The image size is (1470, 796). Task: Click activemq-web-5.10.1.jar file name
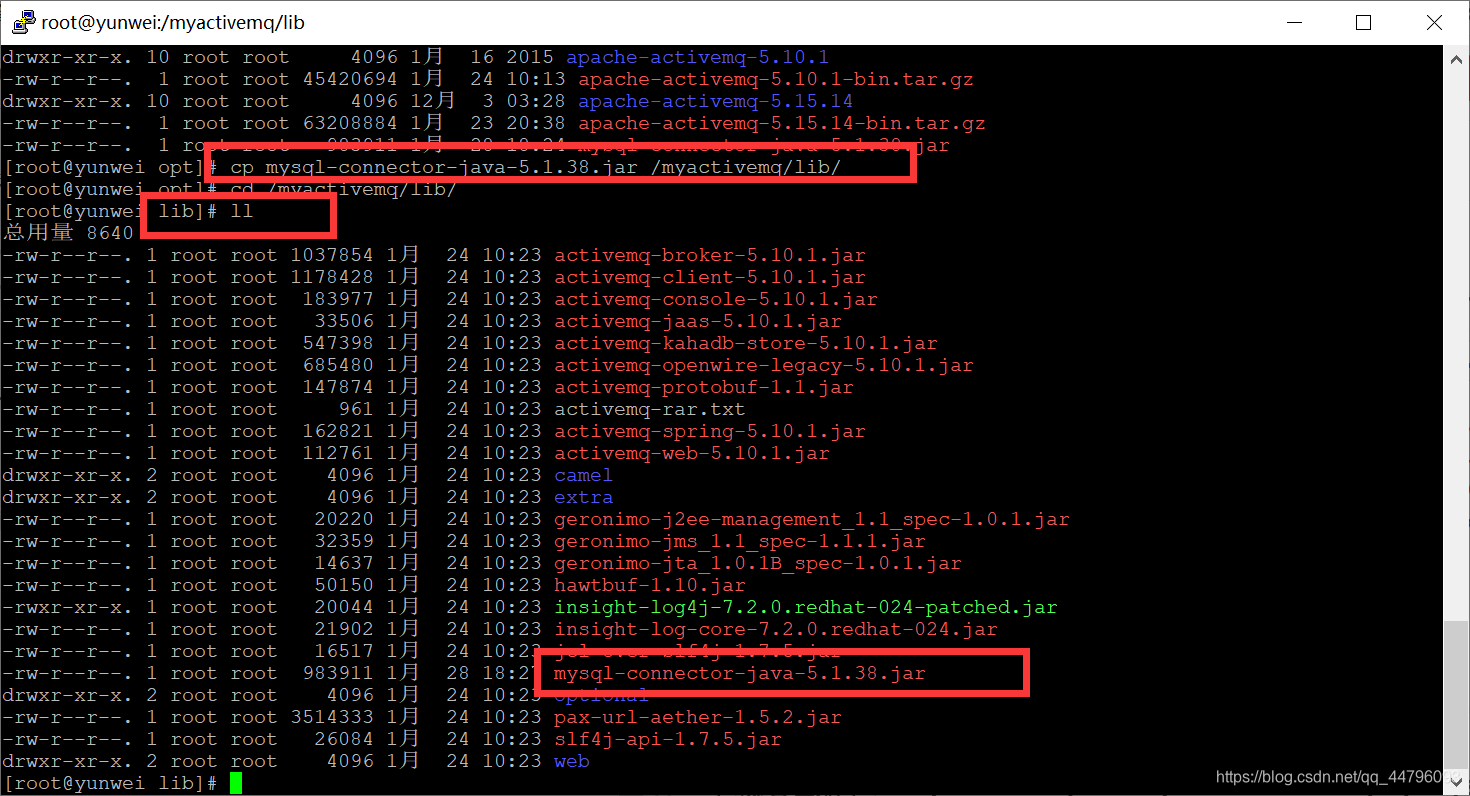click(x=691, y=453)
